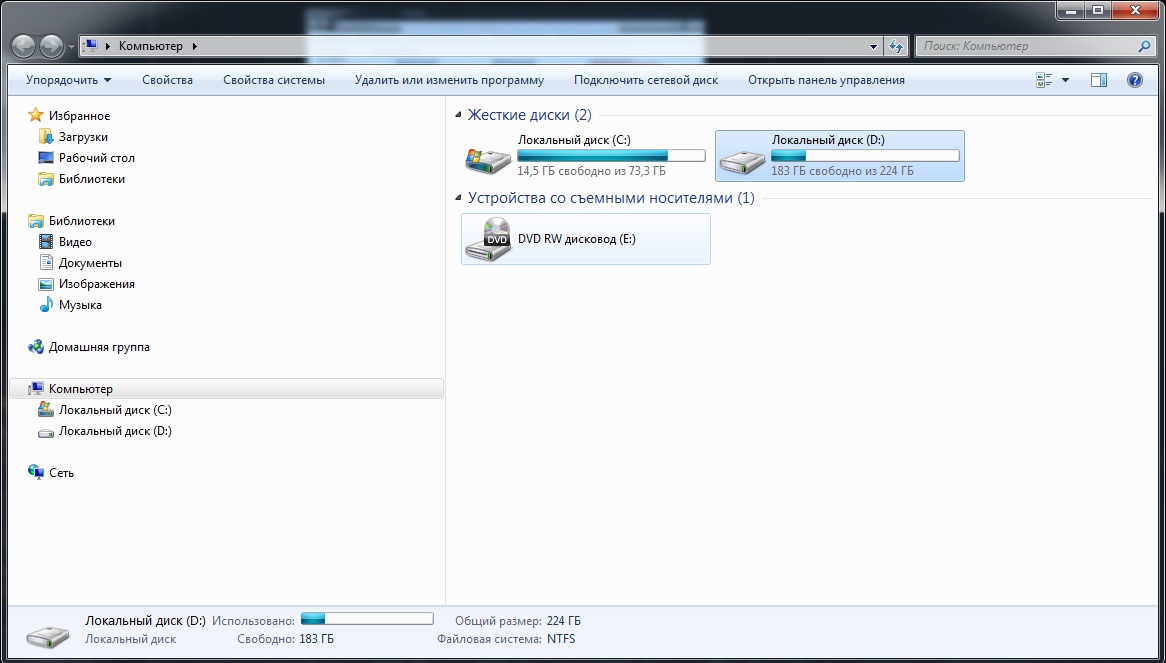Viewport: 1166px width, 663px height.
Task: Expand the address bar history dropdown
Action: [873, 46]
